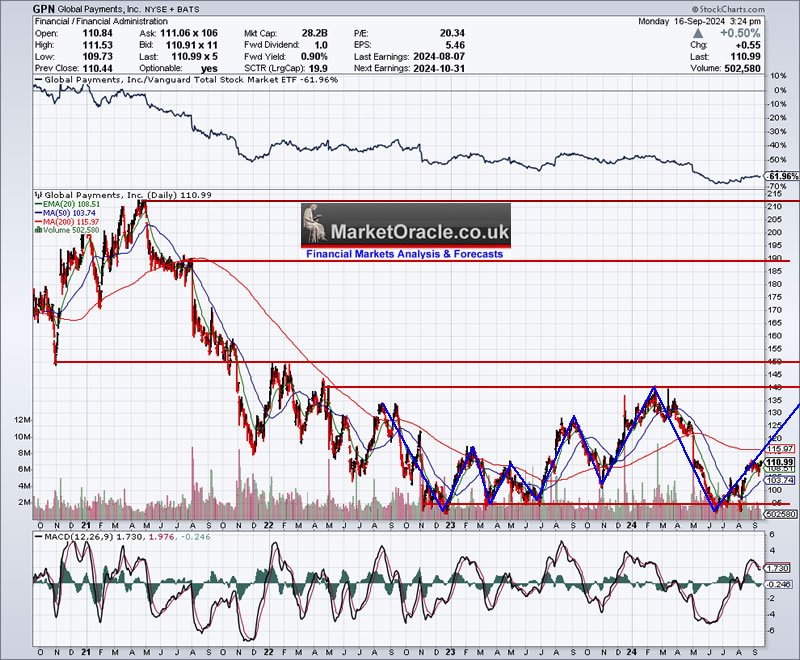Click the Open price 110.84
Image resolution: width=800 pixels, height=660 pixels.
(x=97, y=33)
